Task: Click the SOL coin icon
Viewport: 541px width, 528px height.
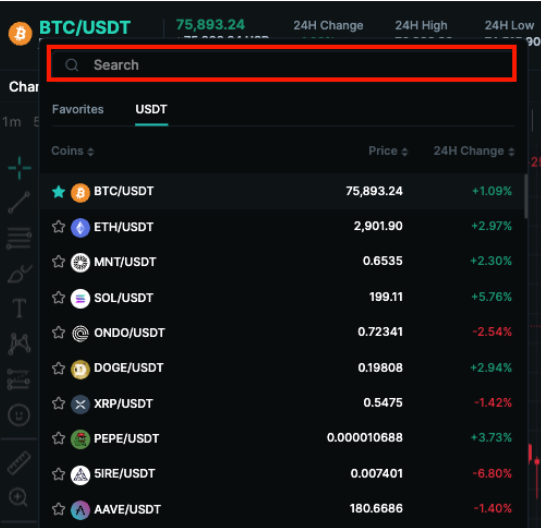Action: 80,298
